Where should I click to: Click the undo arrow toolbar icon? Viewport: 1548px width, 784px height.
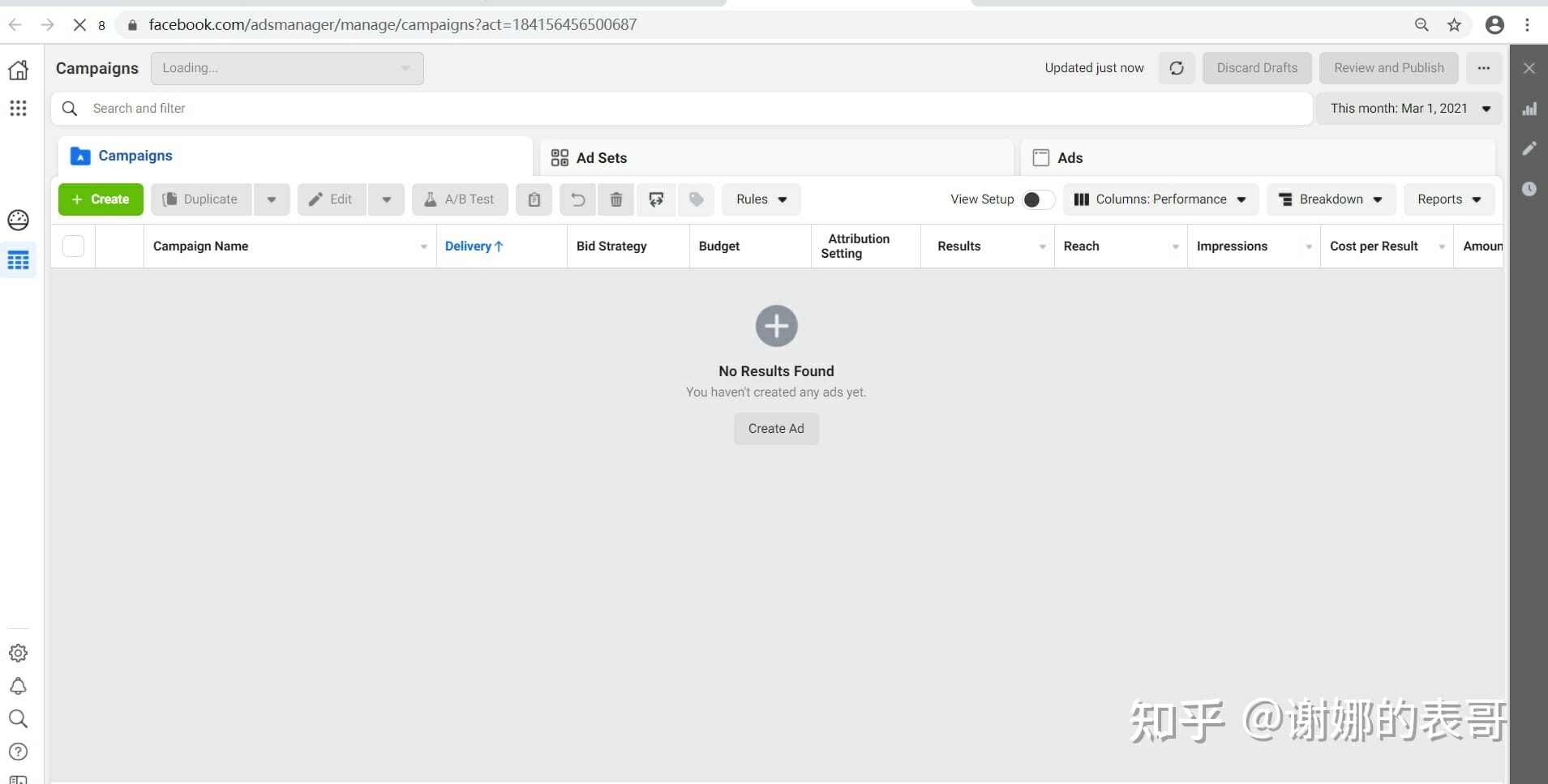[577, 199]
